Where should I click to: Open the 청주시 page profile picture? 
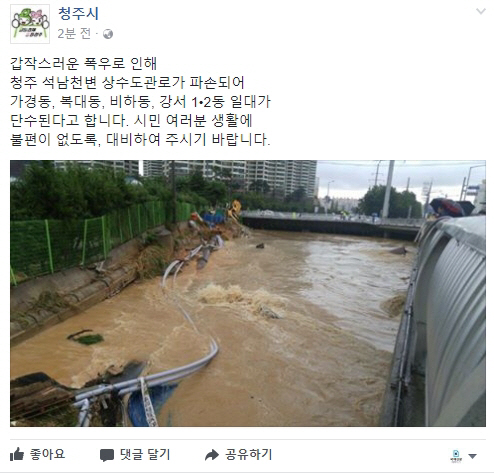(30, 24)
